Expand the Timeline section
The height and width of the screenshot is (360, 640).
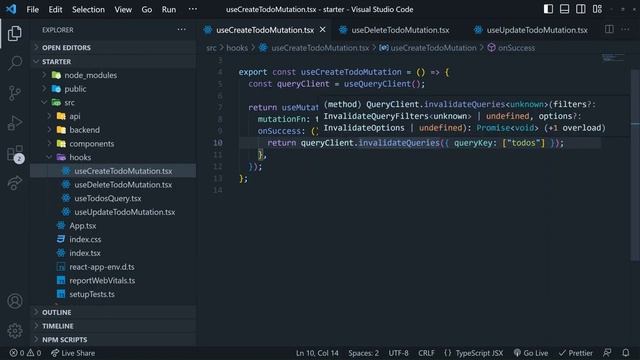(x=113, y=326)
